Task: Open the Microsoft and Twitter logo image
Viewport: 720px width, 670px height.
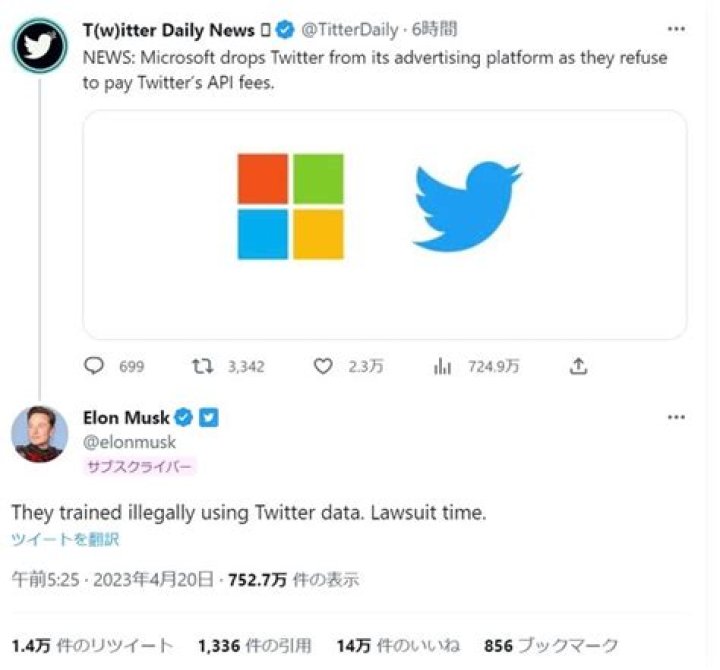Action: tap(385, 225)
